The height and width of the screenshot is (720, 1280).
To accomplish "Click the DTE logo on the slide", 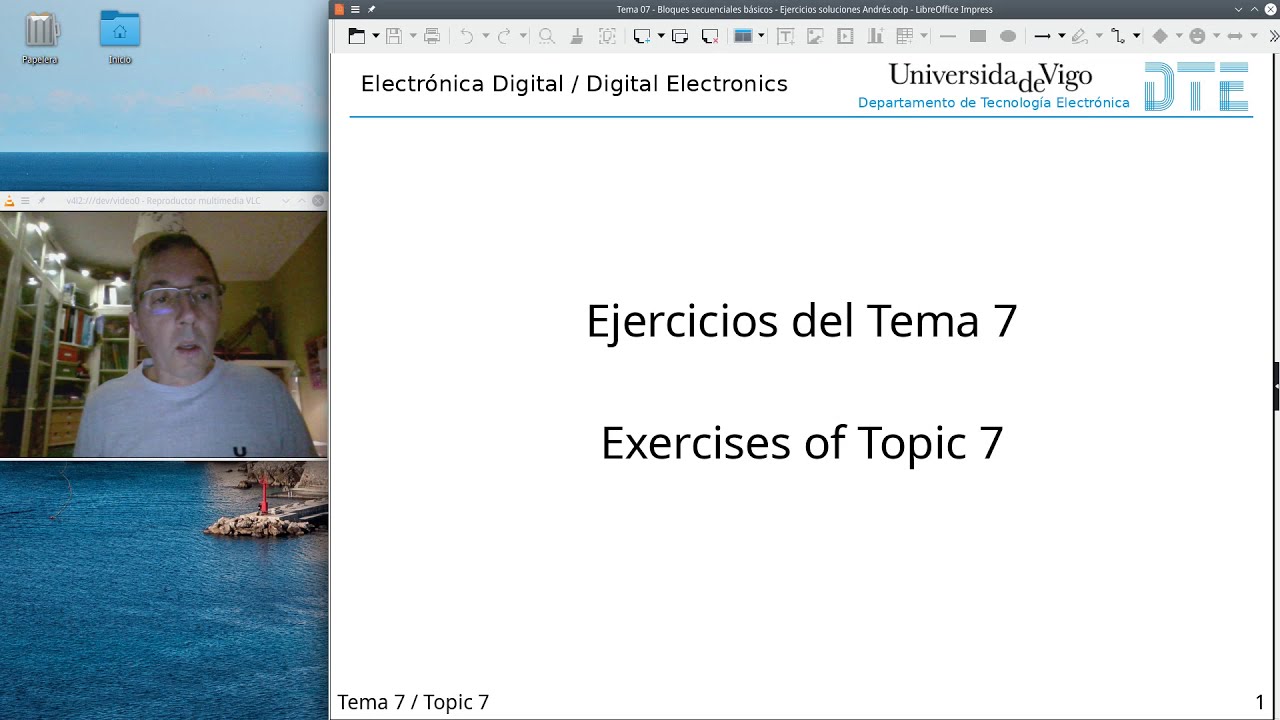I will tap(1196, 86).
